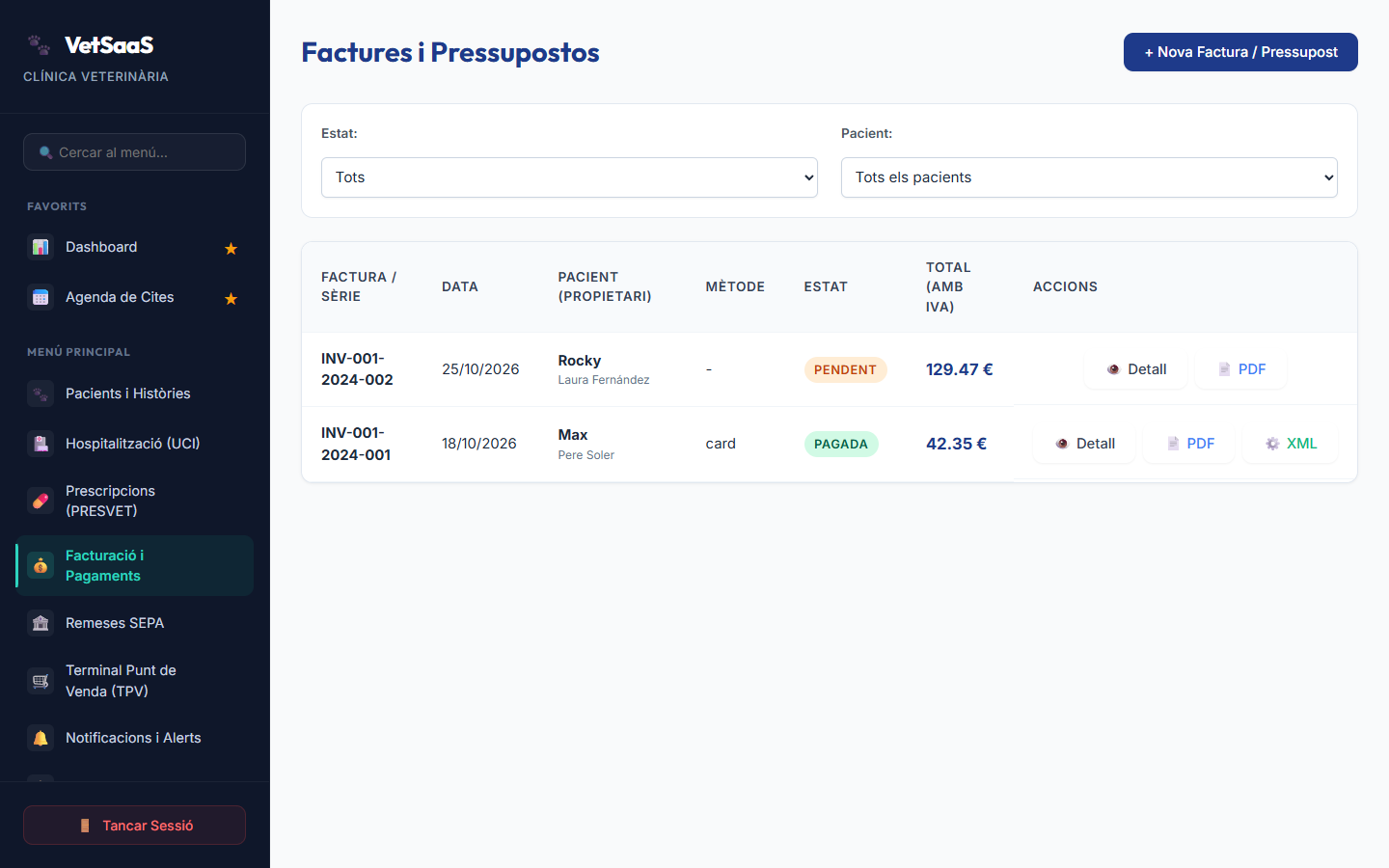Click patient name Rocky

pos(580,361)
